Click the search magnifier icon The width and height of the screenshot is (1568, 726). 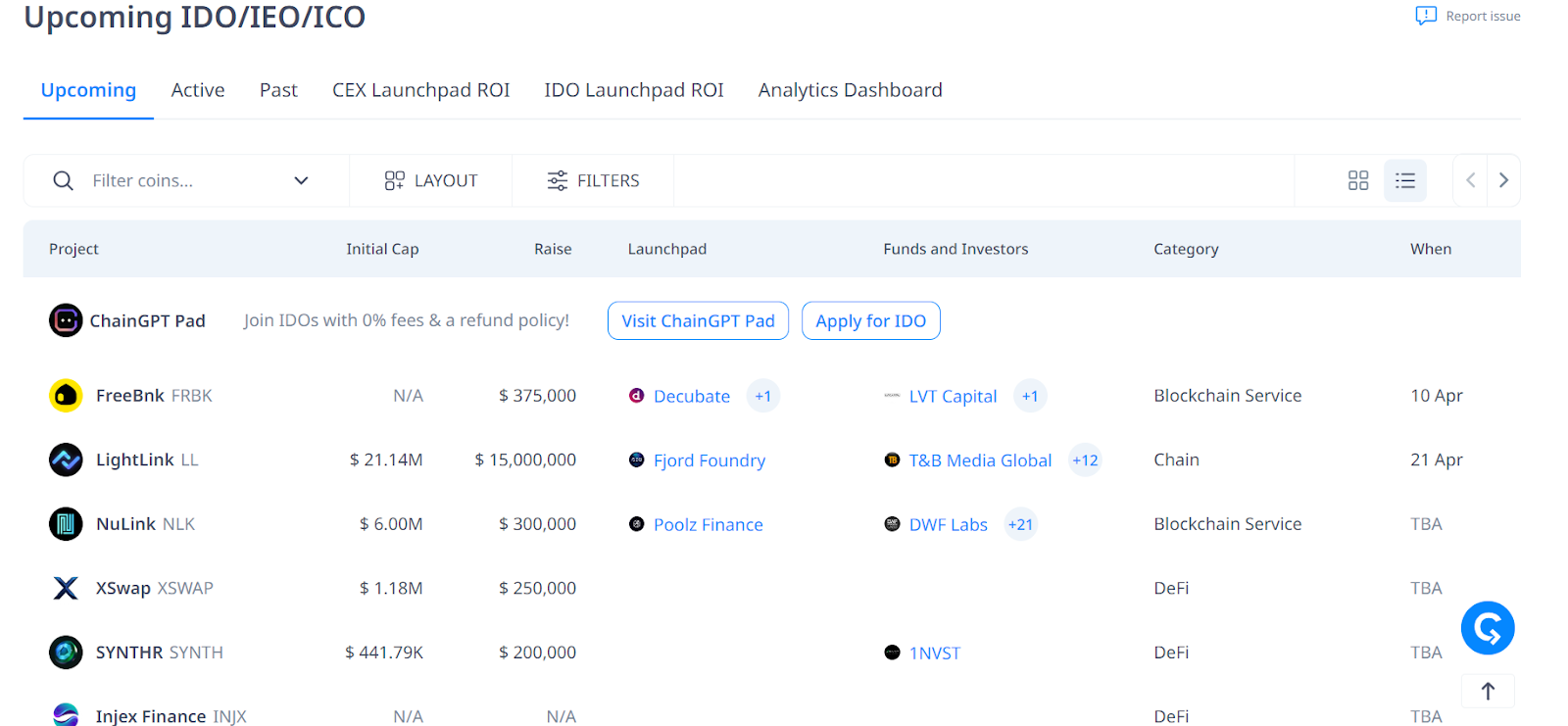63,180
